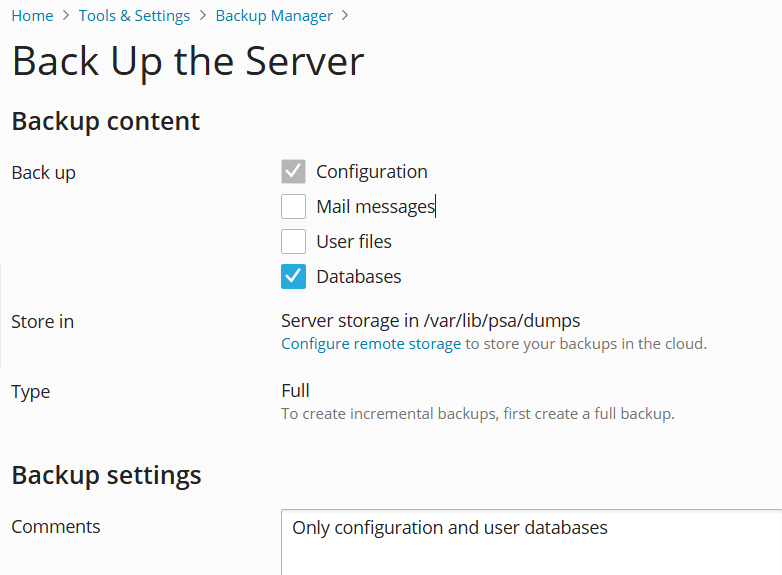Click the chevron after Backup Manager
This screenshot has width=782, height=575.
pyautogui.click(x=345, y=15)
